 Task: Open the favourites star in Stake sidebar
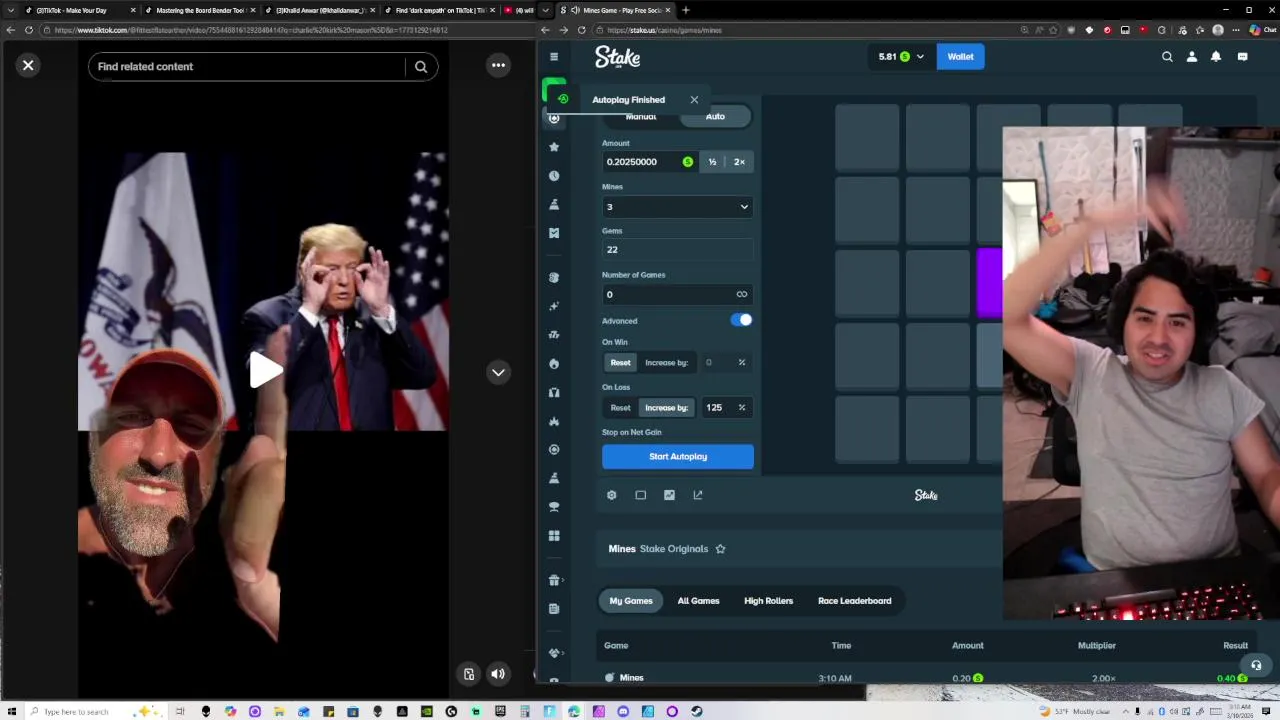pos(554,147)
